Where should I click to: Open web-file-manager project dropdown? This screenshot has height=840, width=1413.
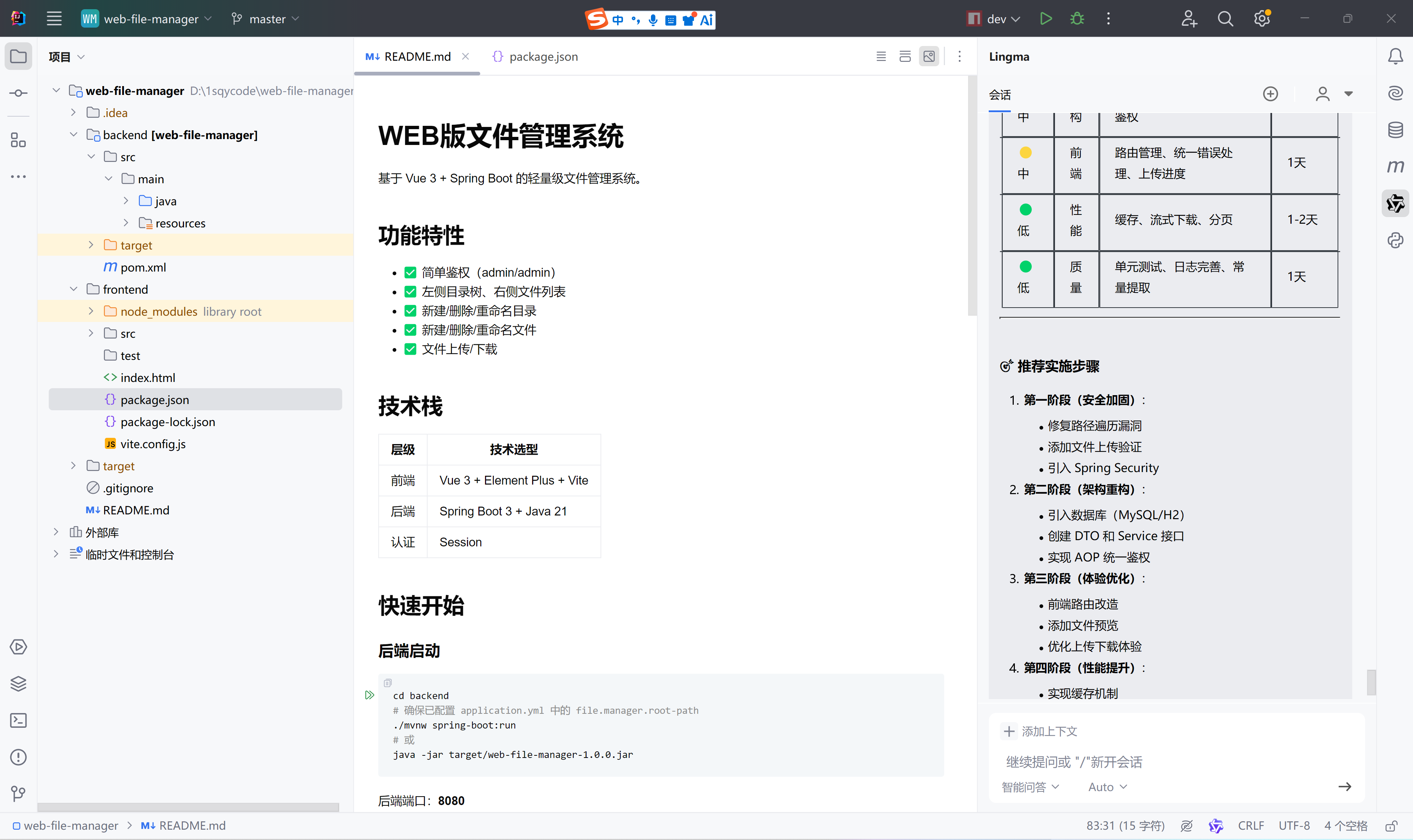146,19
